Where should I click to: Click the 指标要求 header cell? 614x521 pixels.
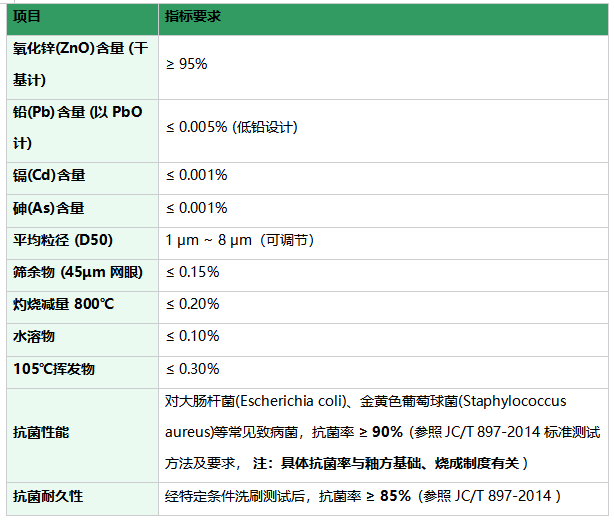click(x=383, y=19)
